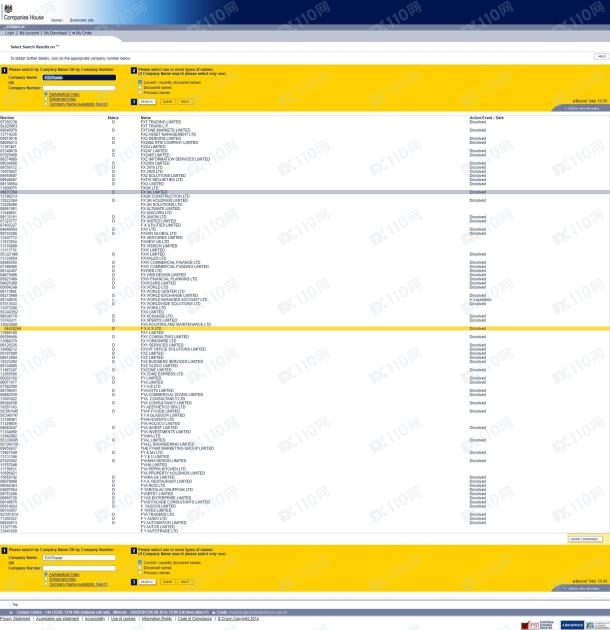This screenshot has width=610, height=630.
Task: Click the CLEAR button in upper form
Action: tap(168, 102)
